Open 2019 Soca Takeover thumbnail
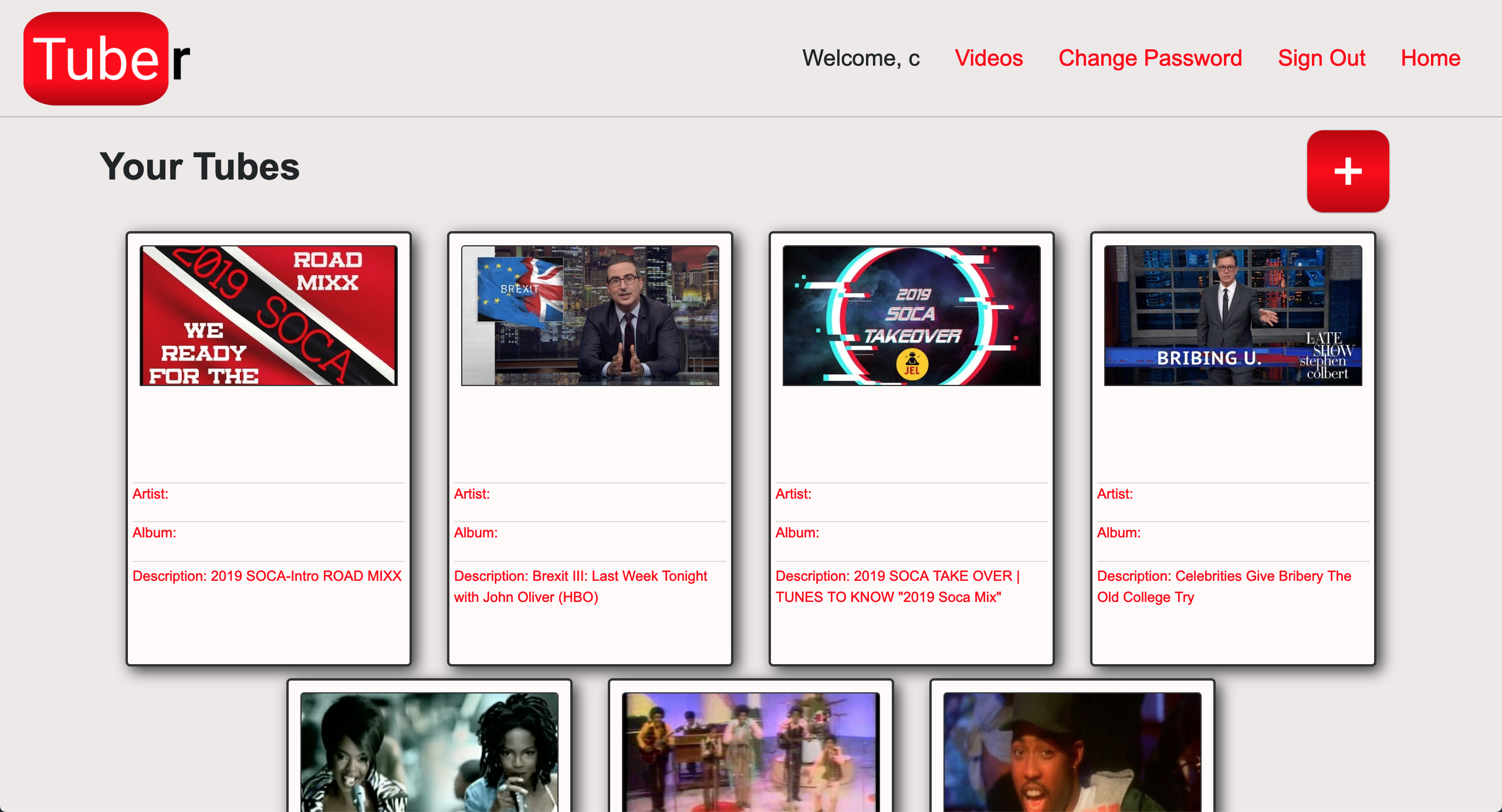This screenshot has height=812, width=1502. (912, 316)
